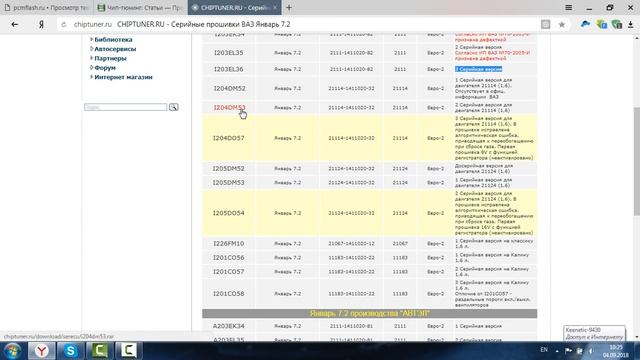Reload the page via the refresh icon
This screenshot has width=640, height=360.
(x=64, y=25)
